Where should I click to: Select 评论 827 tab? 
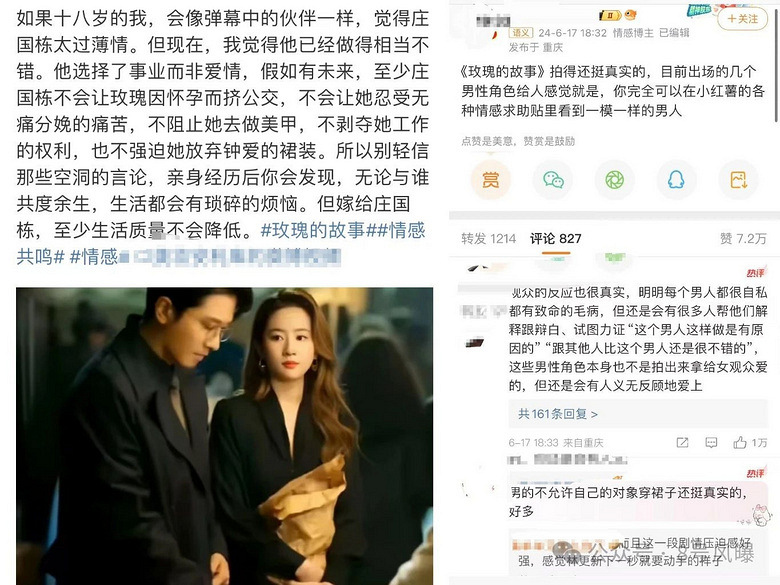point(556,239)
